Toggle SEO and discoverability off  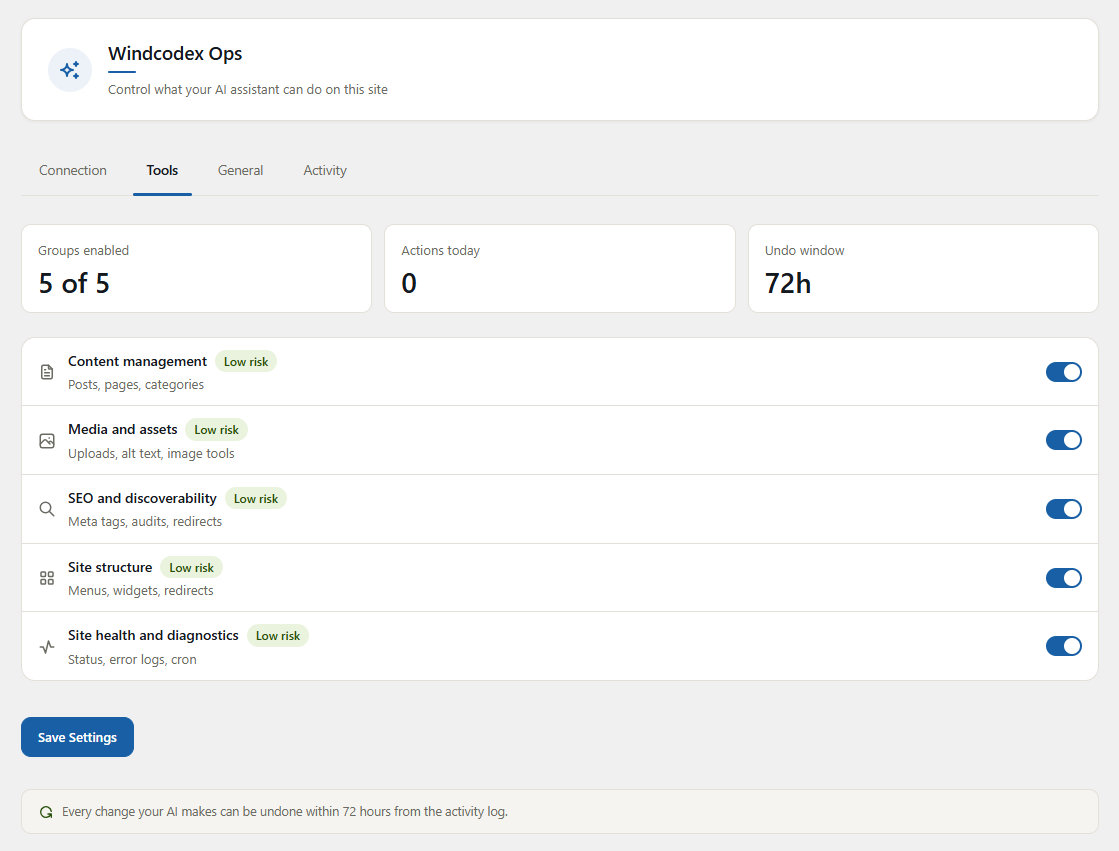tap(1063, 509)
